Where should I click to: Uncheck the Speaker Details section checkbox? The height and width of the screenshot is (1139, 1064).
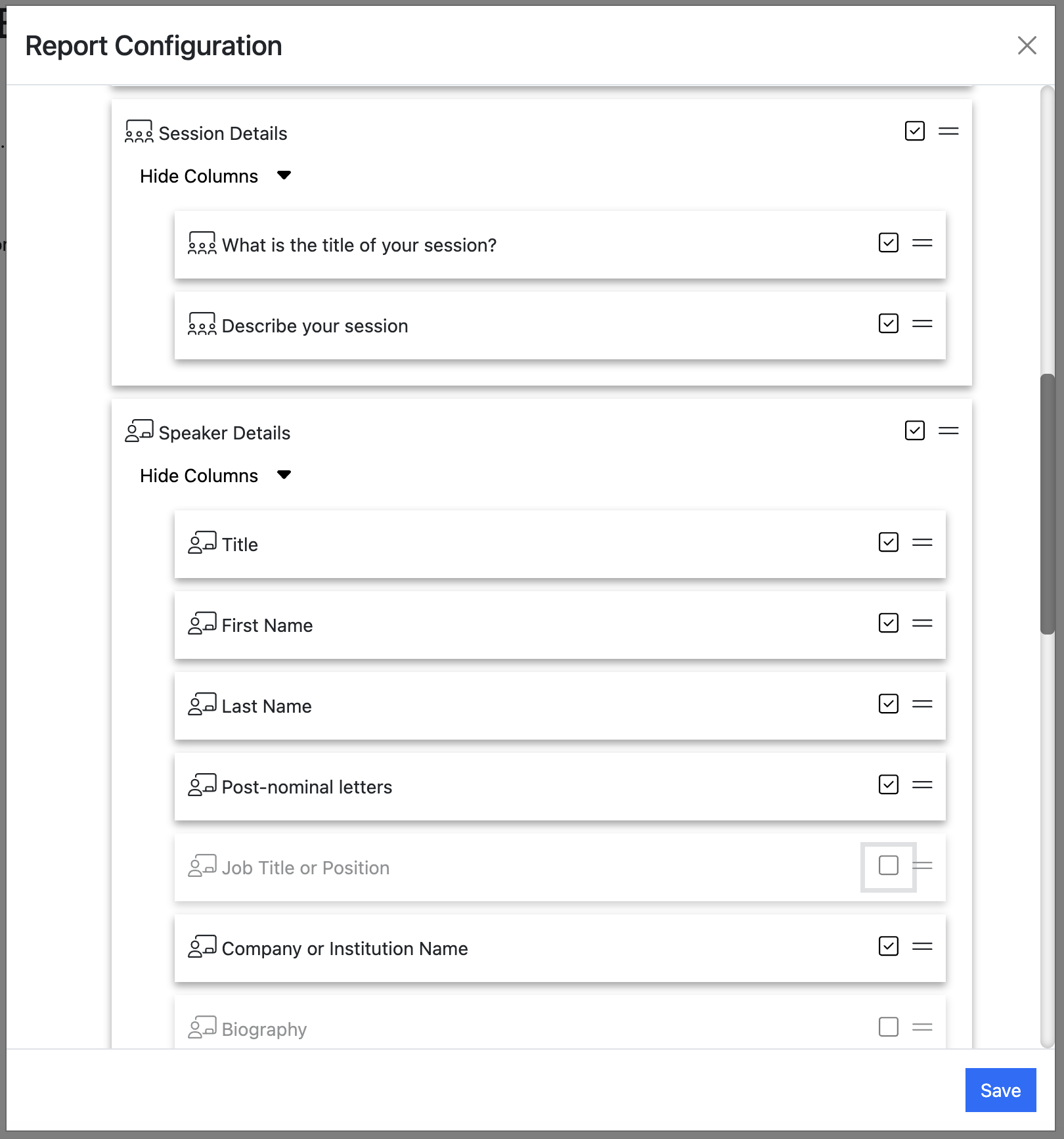[x=914, y=431]
